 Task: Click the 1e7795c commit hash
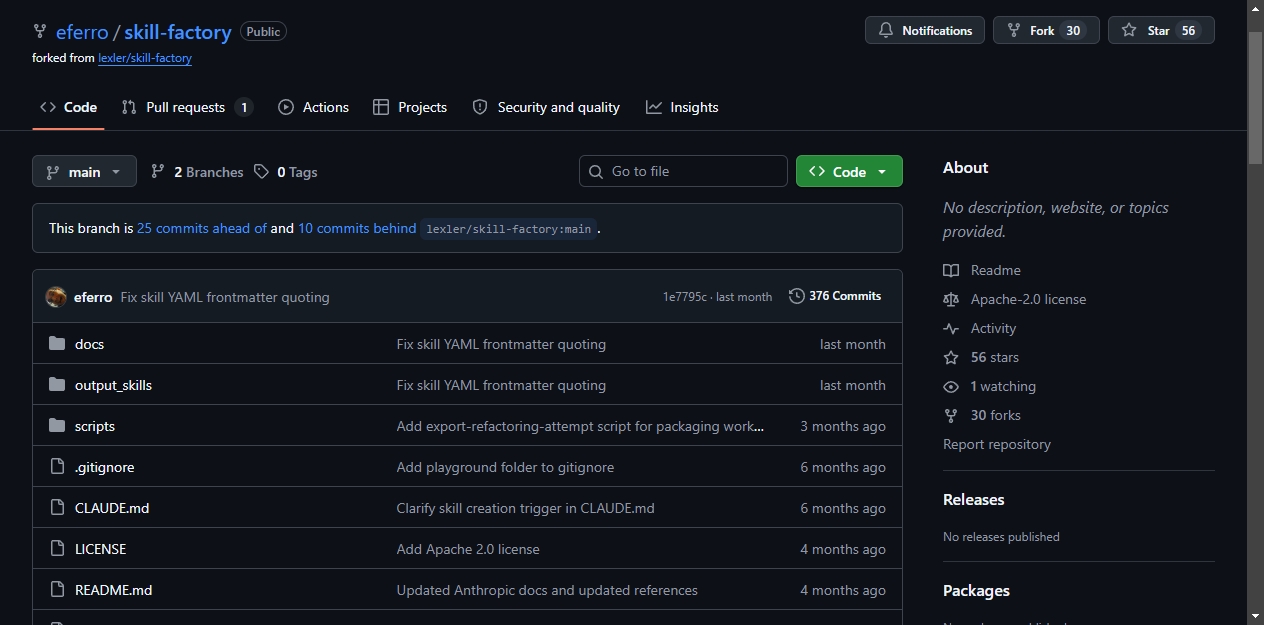point(684,297)
